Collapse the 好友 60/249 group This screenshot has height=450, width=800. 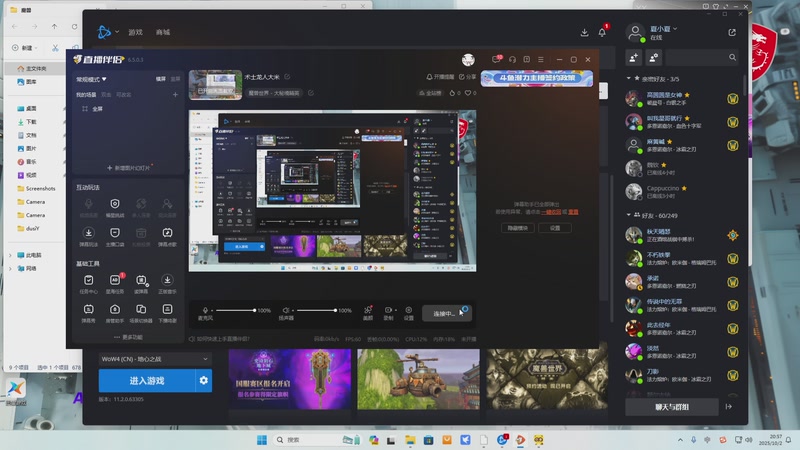point(629,215)
